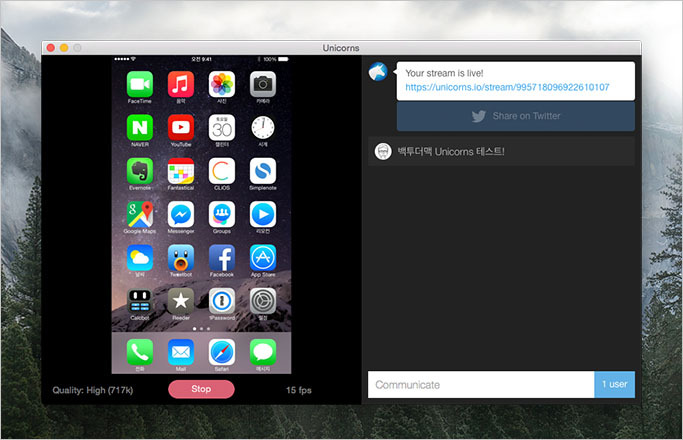Open the 1Password app icon
This screenshot has width=683, height=440.
pos(222,301)
